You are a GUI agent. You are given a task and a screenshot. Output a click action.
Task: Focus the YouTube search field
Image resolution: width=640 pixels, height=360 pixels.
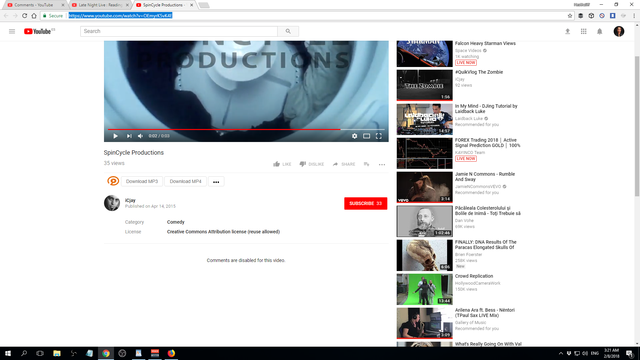coord(179,31)
